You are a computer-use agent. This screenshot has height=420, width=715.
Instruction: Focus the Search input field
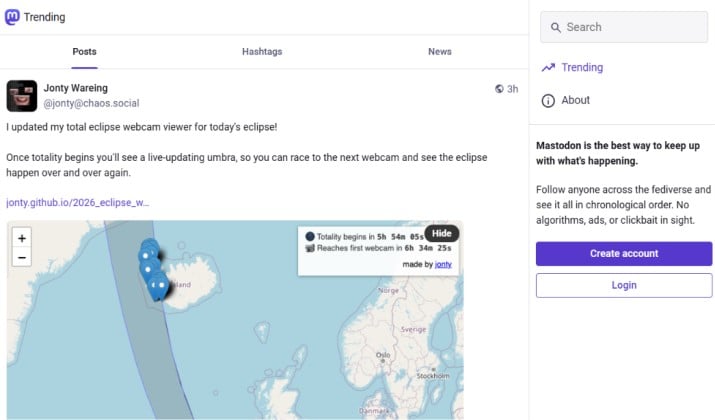[x=624, y=27]
